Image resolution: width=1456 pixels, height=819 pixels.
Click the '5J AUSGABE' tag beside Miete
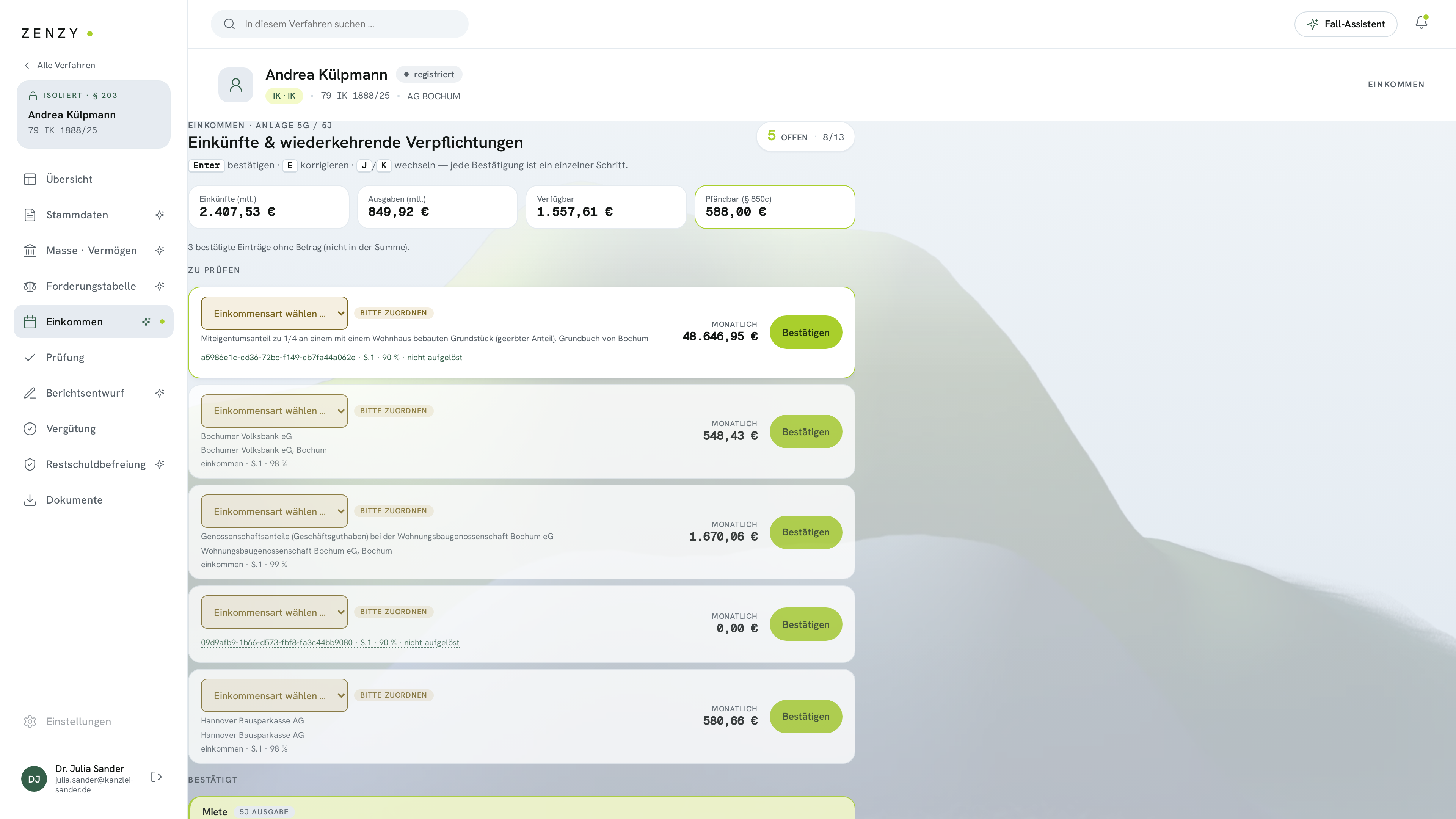pos(264,812)
